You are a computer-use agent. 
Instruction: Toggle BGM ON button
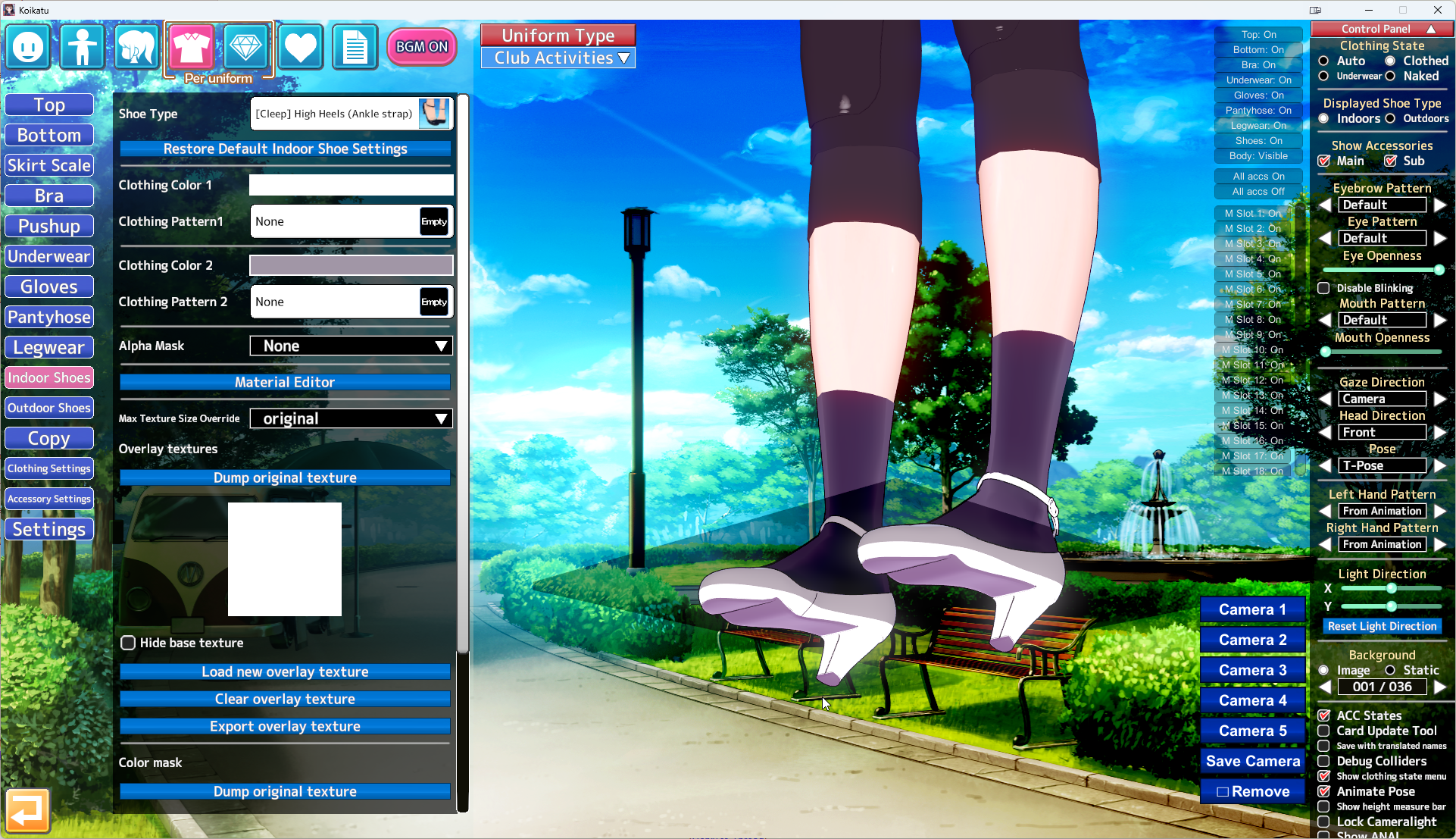click(x=421, y=47)
